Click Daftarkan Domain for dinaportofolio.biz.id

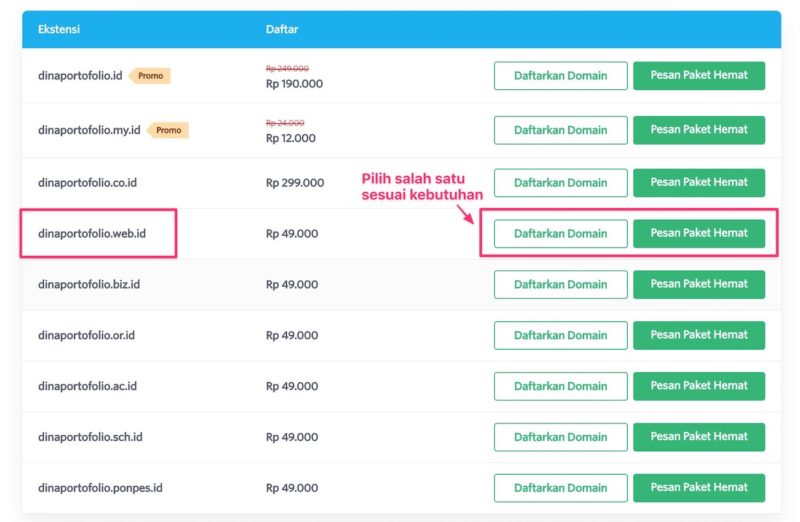point(560,284)
